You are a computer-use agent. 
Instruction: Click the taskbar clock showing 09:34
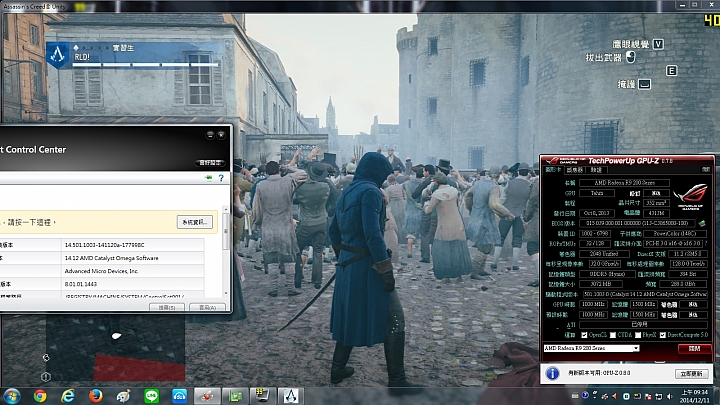click(x=694, y=396)
